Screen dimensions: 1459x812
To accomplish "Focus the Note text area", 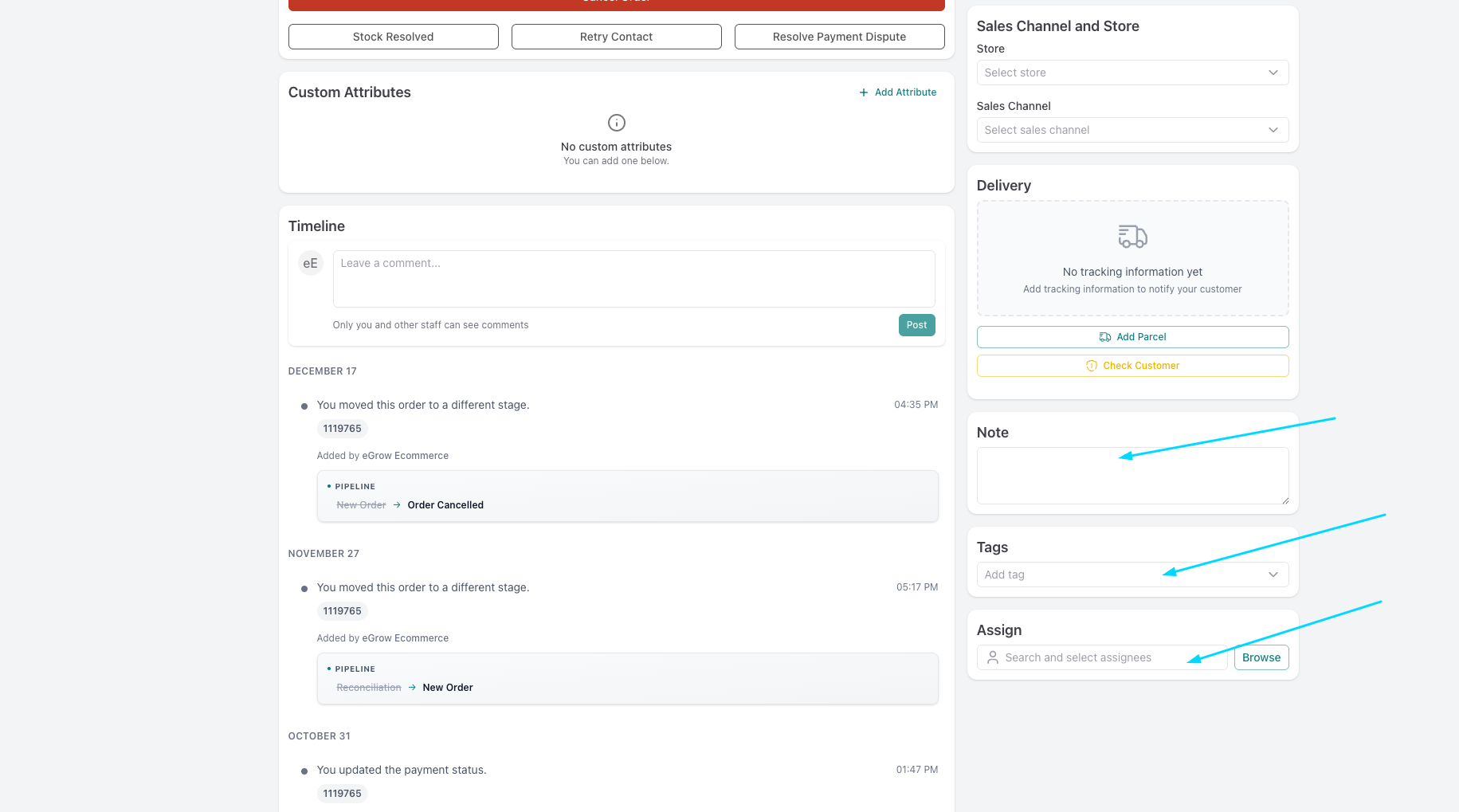I will pos(1132,476).
